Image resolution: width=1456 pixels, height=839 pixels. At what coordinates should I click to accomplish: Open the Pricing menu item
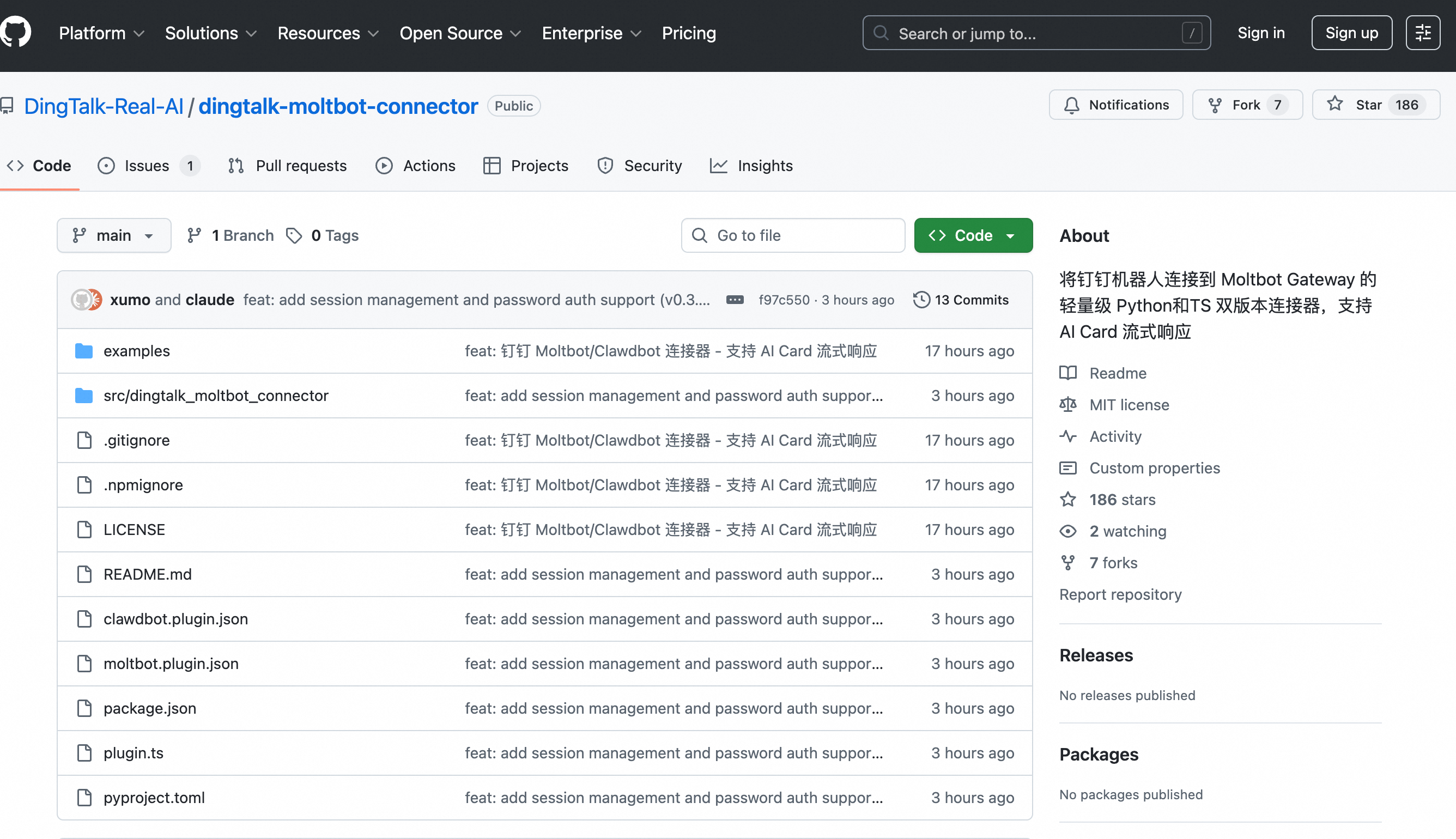point(689,33)
